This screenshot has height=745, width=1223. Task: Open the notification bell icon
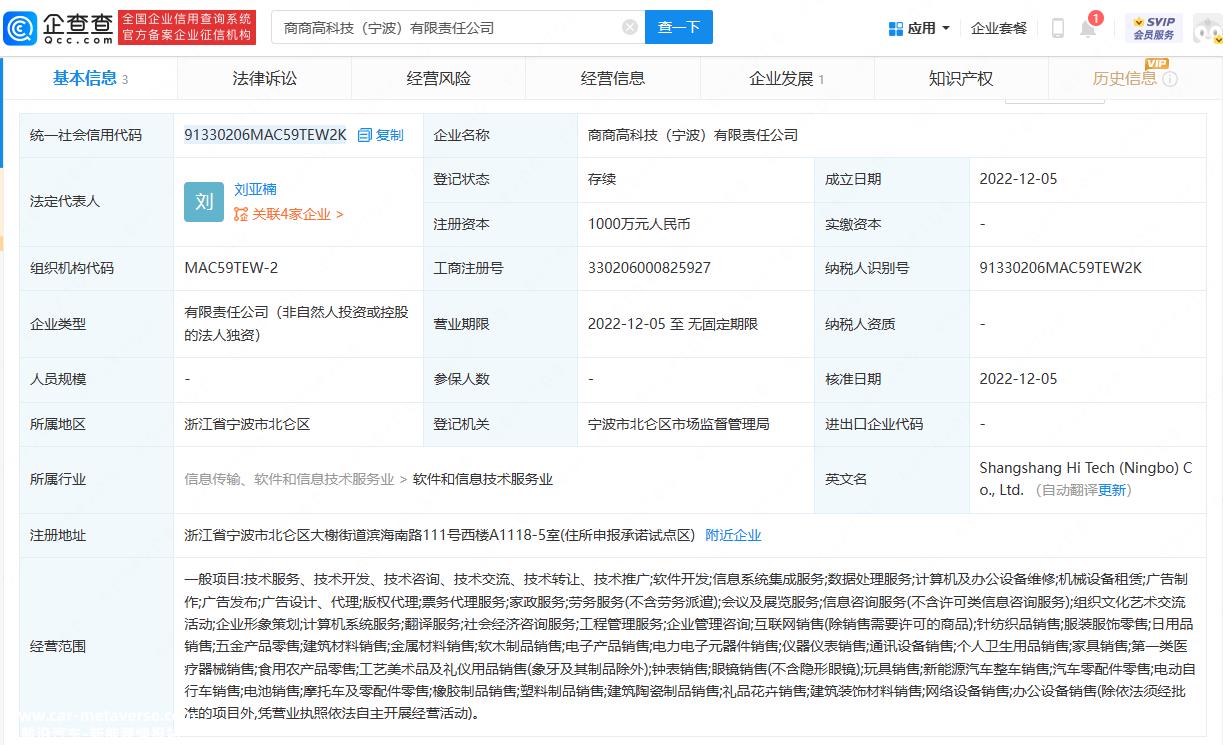(1088, 28)
